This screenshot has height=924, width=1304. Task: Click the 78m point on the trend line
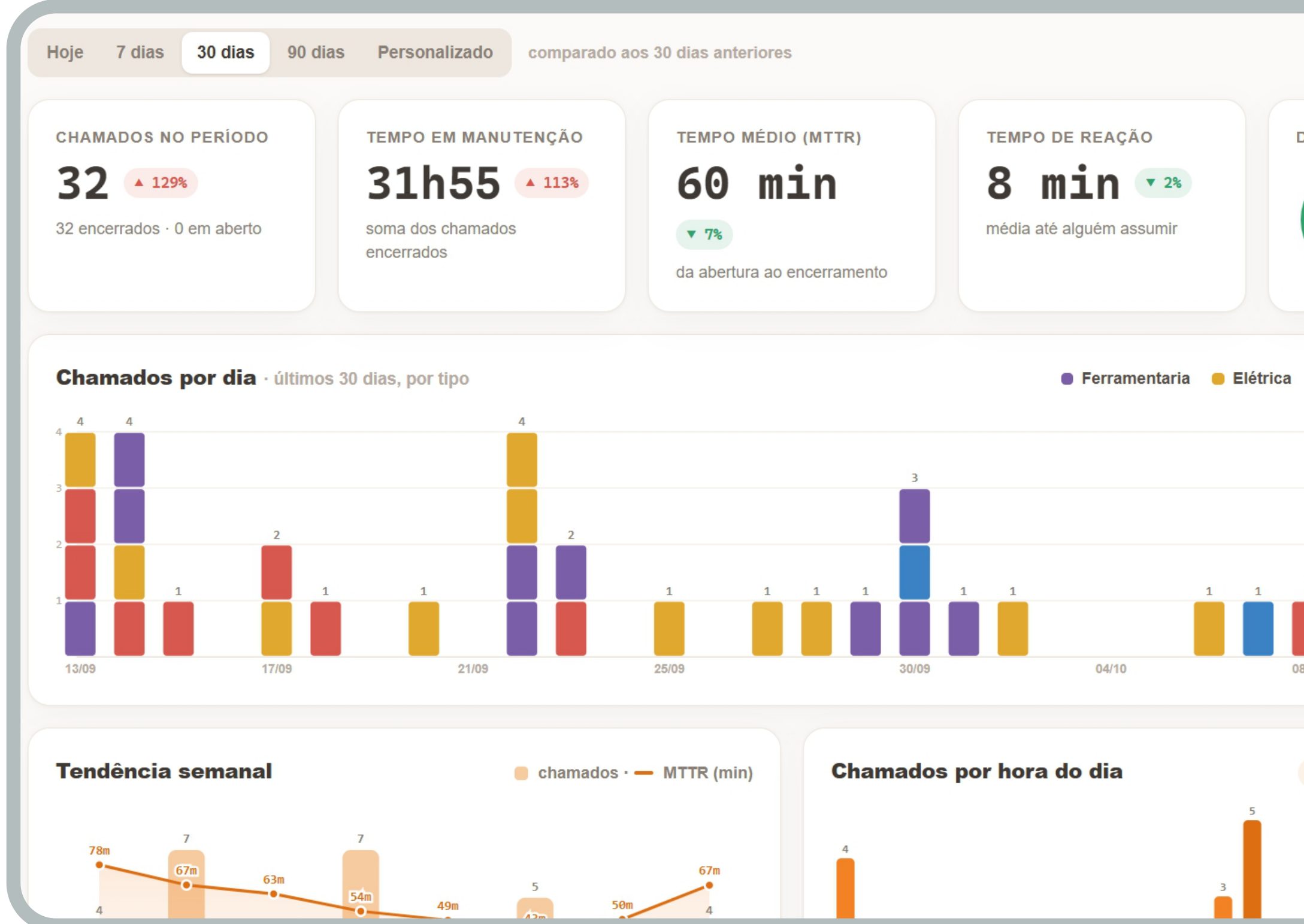click(x=99, y=865)
